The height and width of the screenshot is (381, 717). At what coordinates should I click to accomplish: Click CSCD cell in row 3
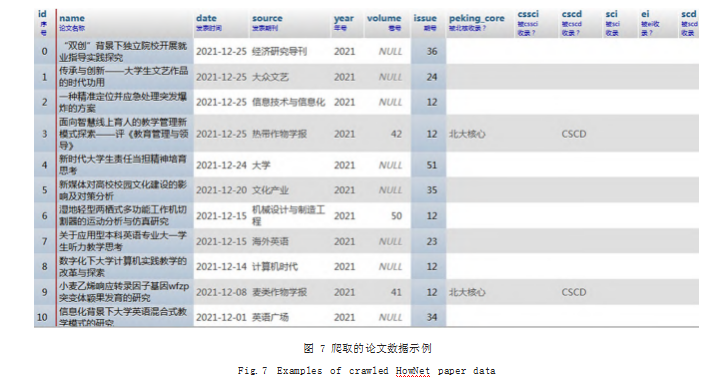[x=573, y=134]
